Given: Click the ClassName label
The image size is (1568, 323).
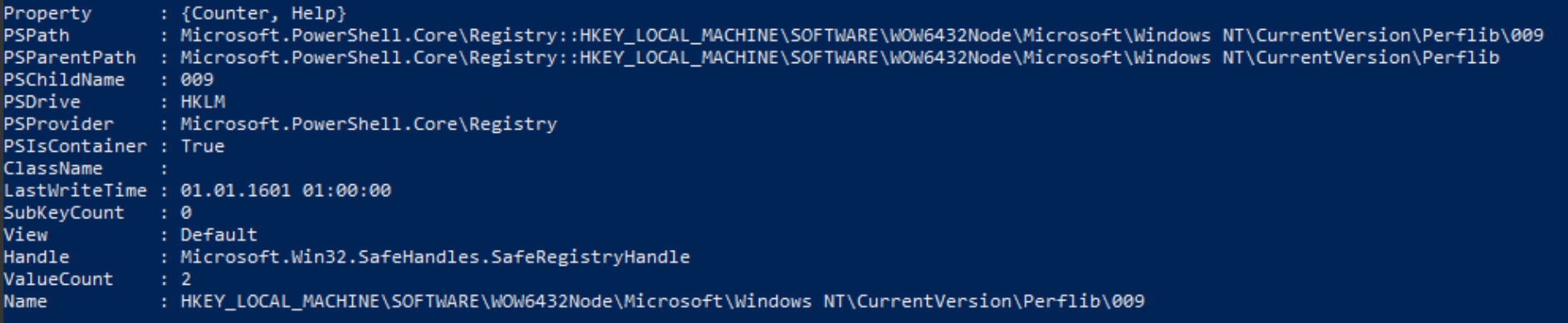Looking at the screenshot, I should tap(53, 169).
